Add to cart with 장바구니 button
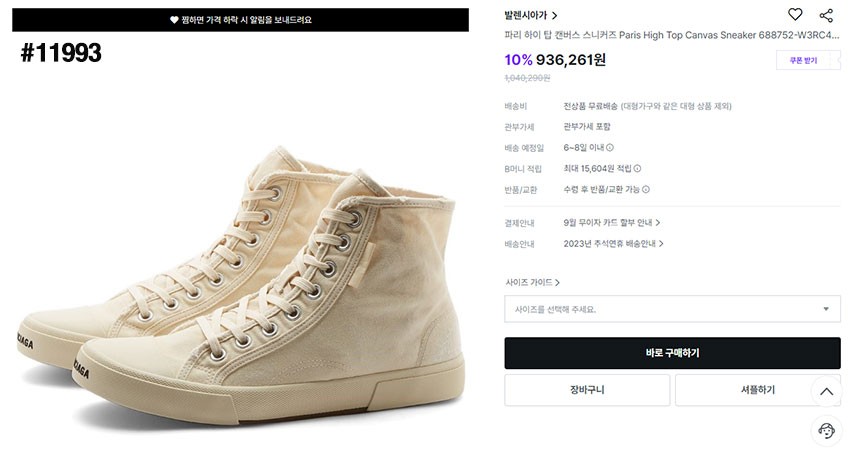This screenshot has height=460, width=860. point(587,390)
